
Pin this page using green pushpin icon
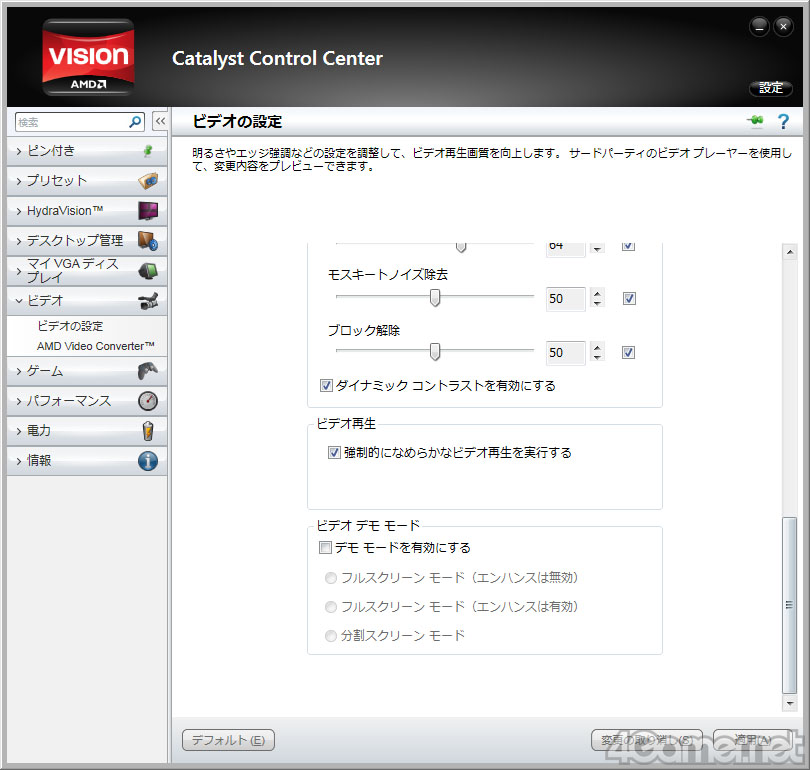coord(755,121)
